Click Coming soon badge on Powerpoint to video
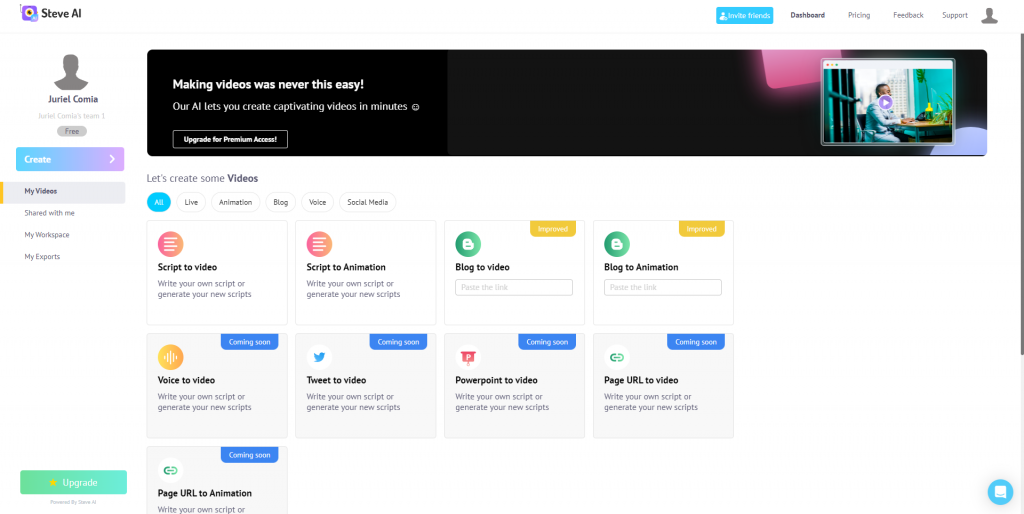Image resolution: width=1024 pixels, height=514 pixels. click(547, 342)
